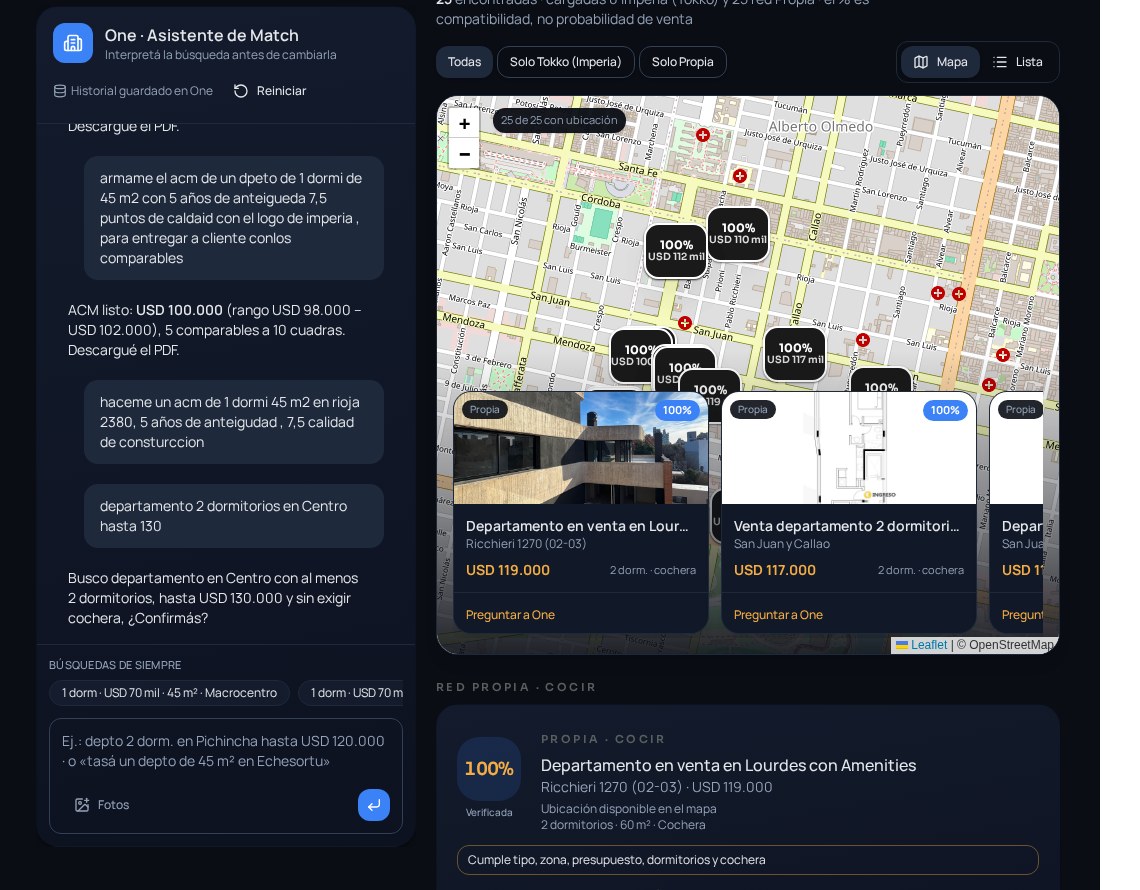
Task: Open the Leaflet attribution link
Action: click(928, 645)
